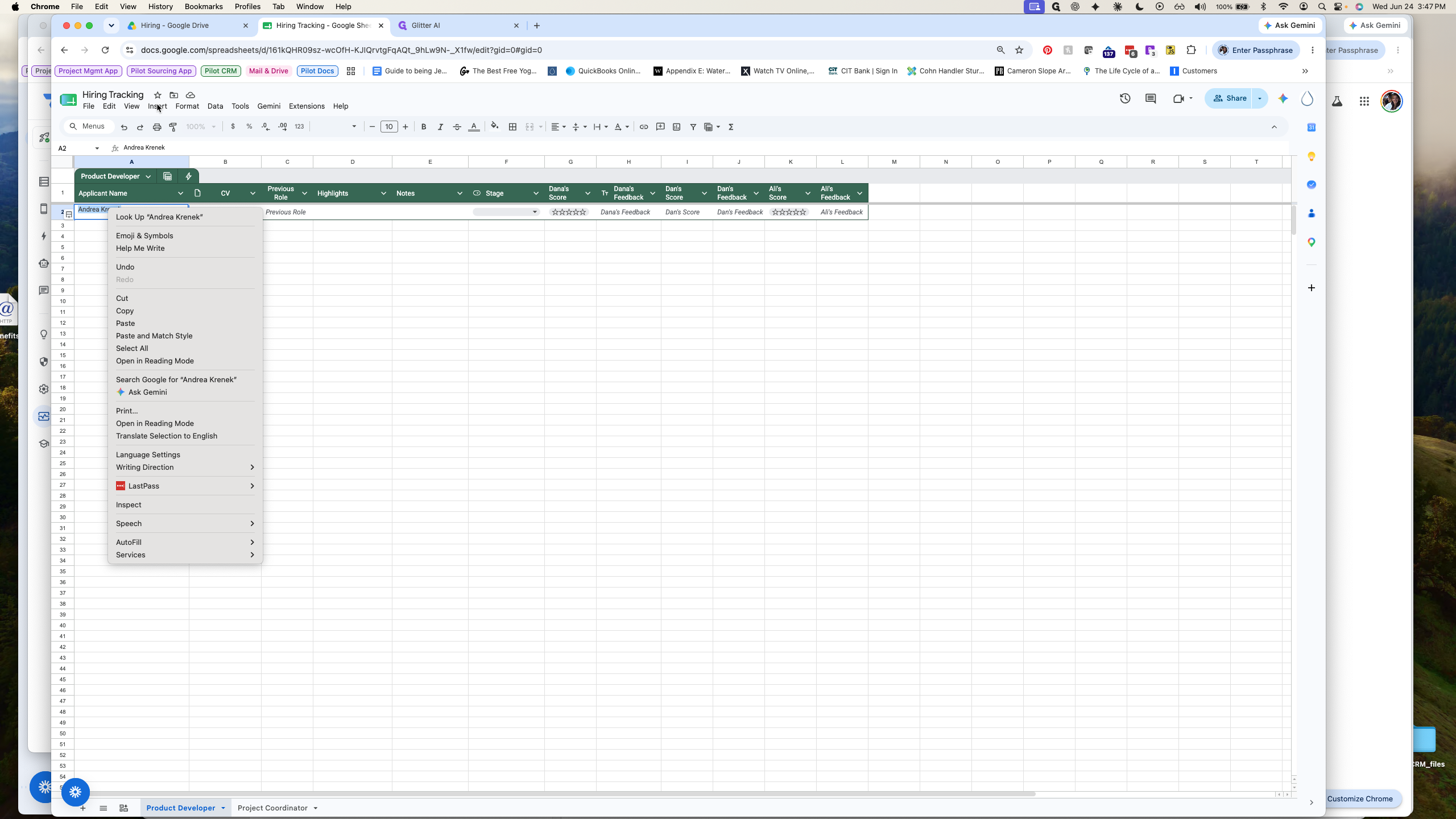Click the Gemini sparkle icon near Share
The height and width of the screenshot is (819, 1456).
1283,98
